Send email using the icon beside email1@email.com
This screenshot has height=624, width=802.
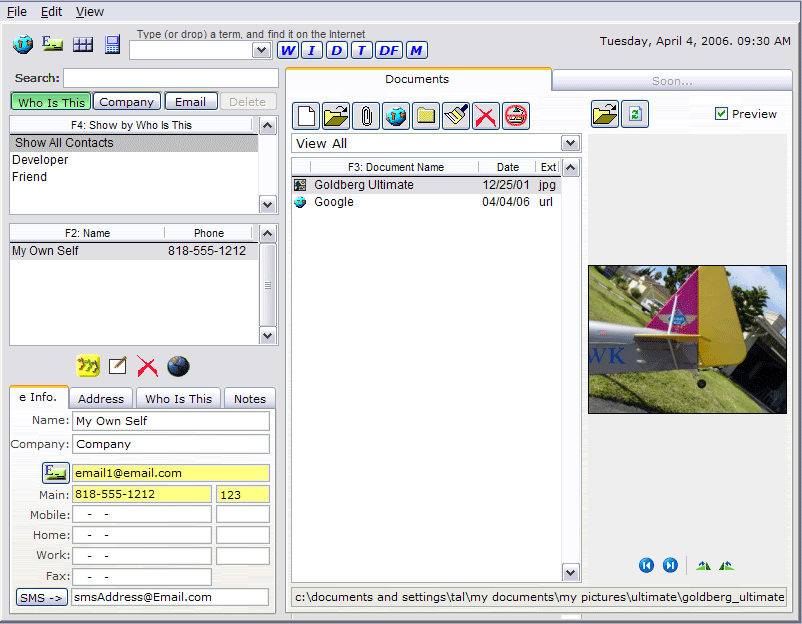56,473
